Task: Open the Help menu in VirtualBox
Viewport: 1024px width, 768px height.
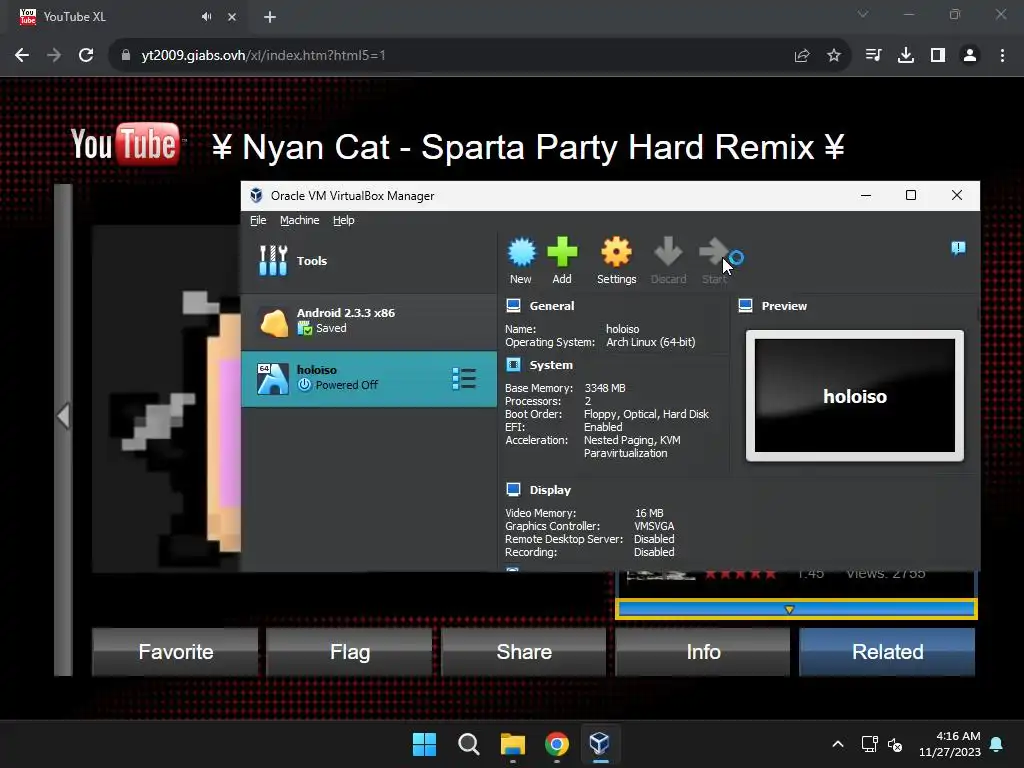Action: pyautogui.click(x=344, y=220)
